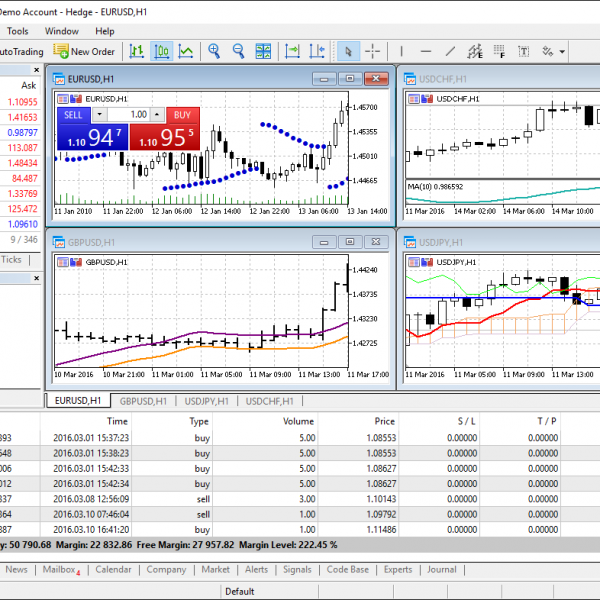Open the Mailbox tab in bottom panel
The width and height of the screenshot is (600, 600).
pos(61,569)
